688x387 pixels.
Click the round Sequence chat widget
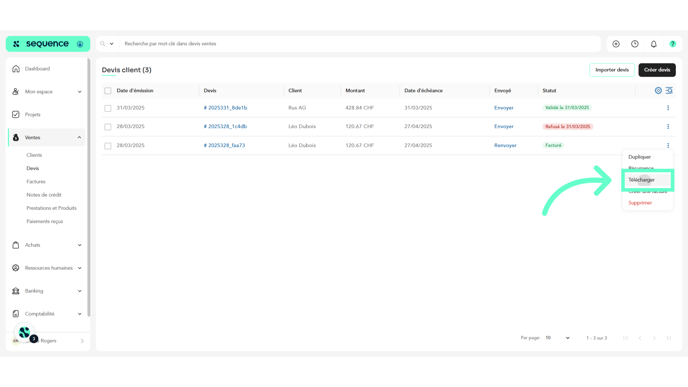click(25, 333)
